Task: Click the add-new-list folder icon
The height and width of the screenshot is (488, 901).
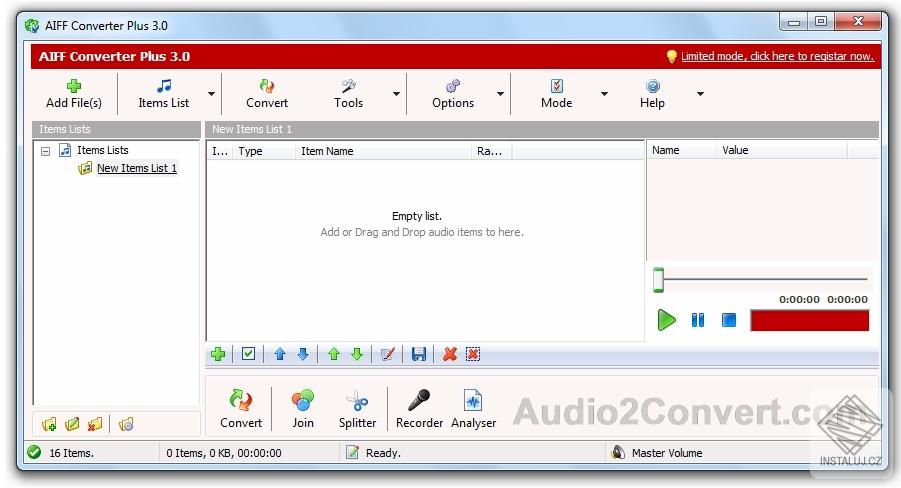Action: [x=49, y=424]
